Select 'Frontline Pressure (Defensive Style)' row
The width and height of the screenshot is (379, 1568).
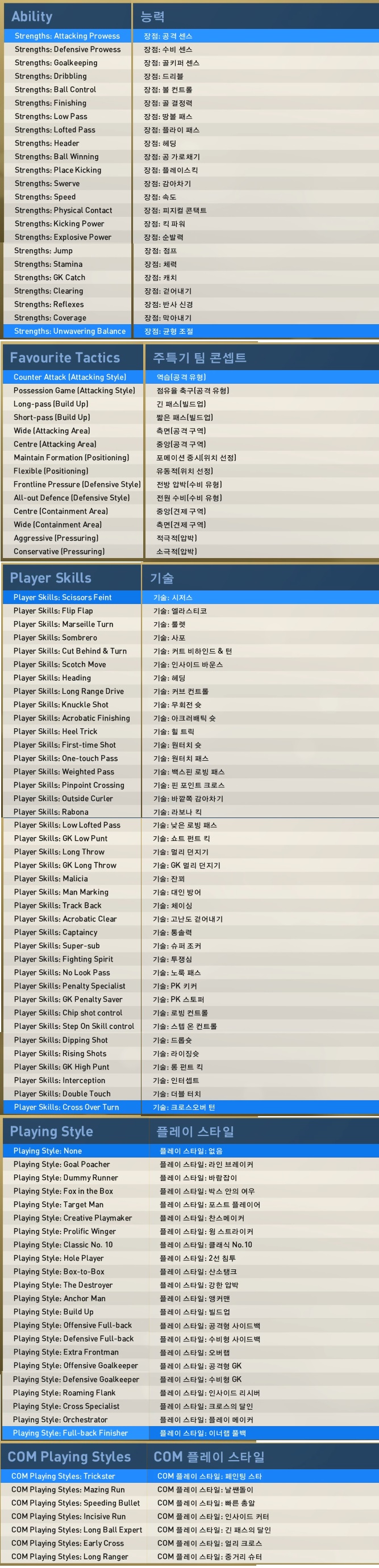point(77,484)
